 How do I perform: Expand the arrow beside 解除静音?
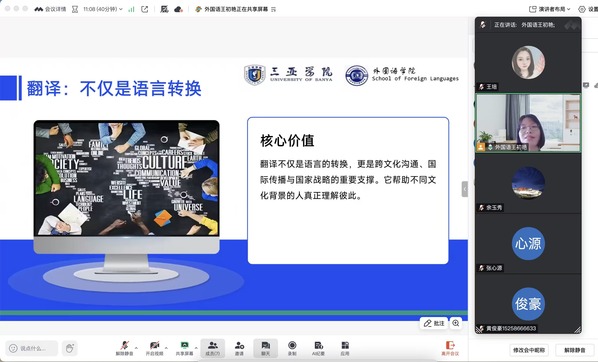click(x=137, y=348)
